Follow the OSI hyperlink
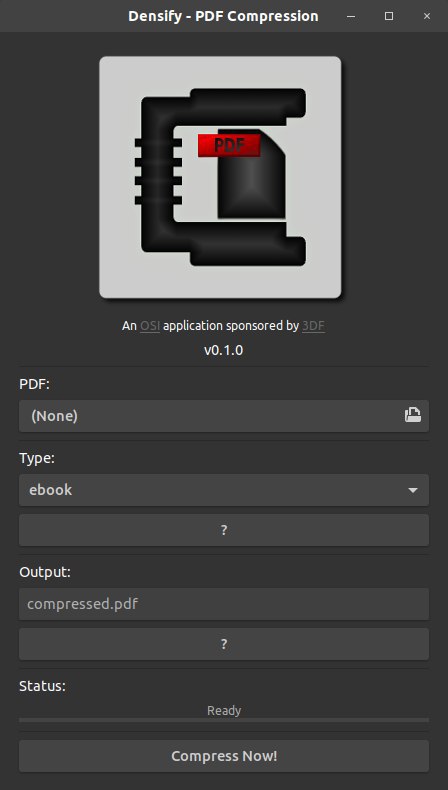The image size is (448, 790). [150, 326]
